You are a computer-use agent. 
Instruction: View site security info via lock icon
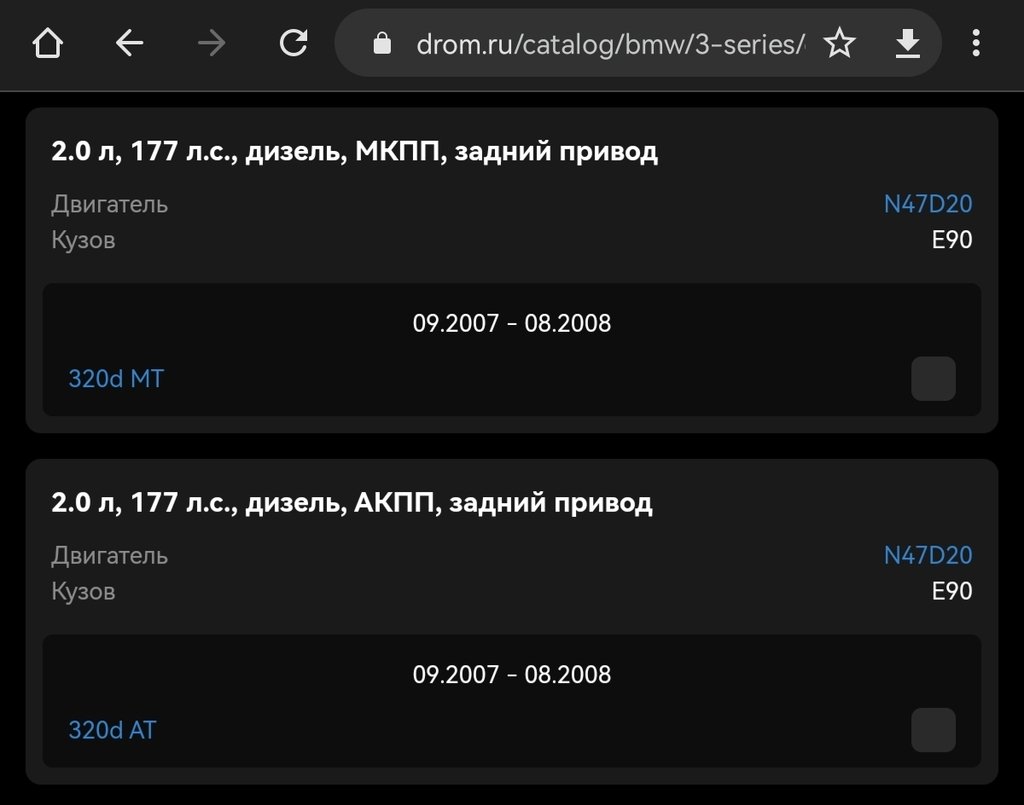pyautogui.click(x=381, y=44)
